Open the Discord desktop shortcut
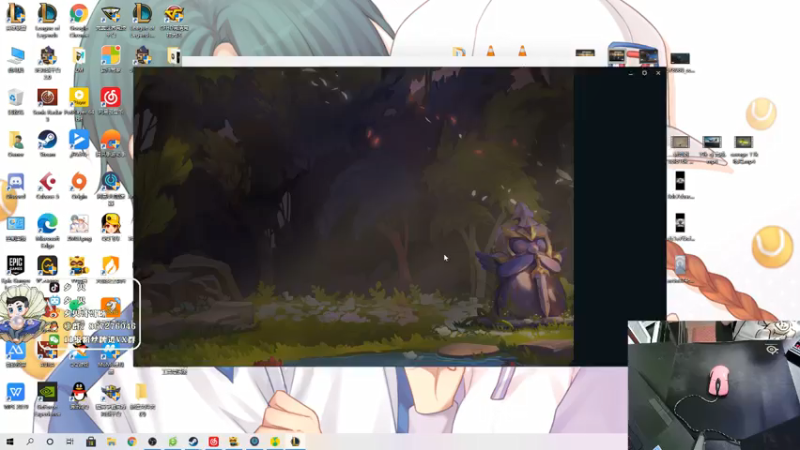The height and width of the screenshot is (450, 800). (16, 182)
